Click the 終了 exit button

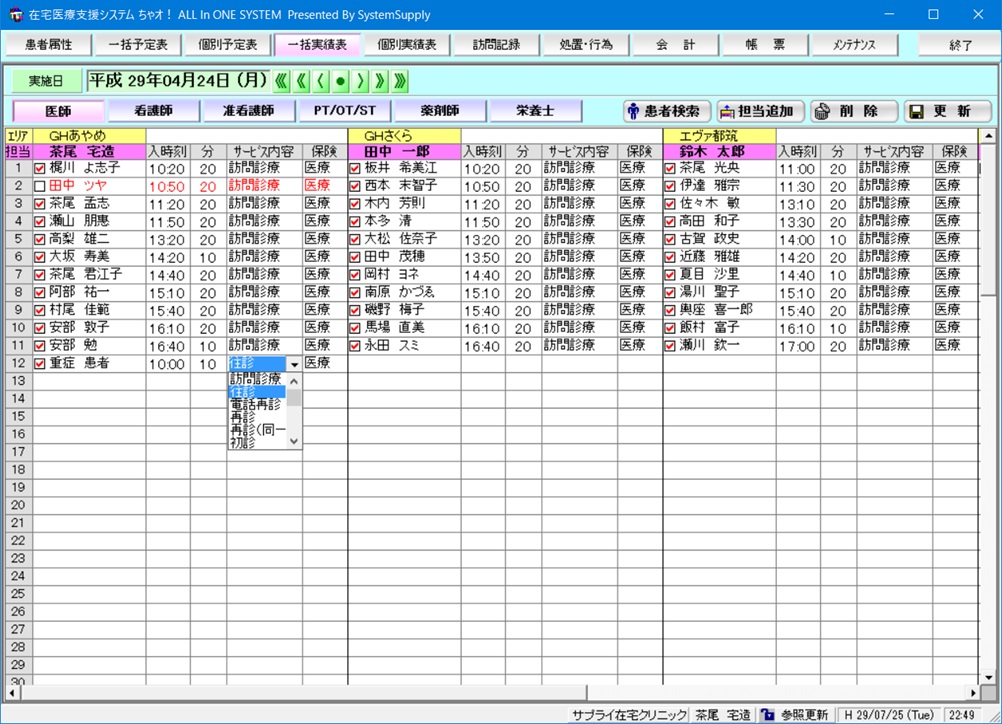pyautogui.click(x=959, y=45)
